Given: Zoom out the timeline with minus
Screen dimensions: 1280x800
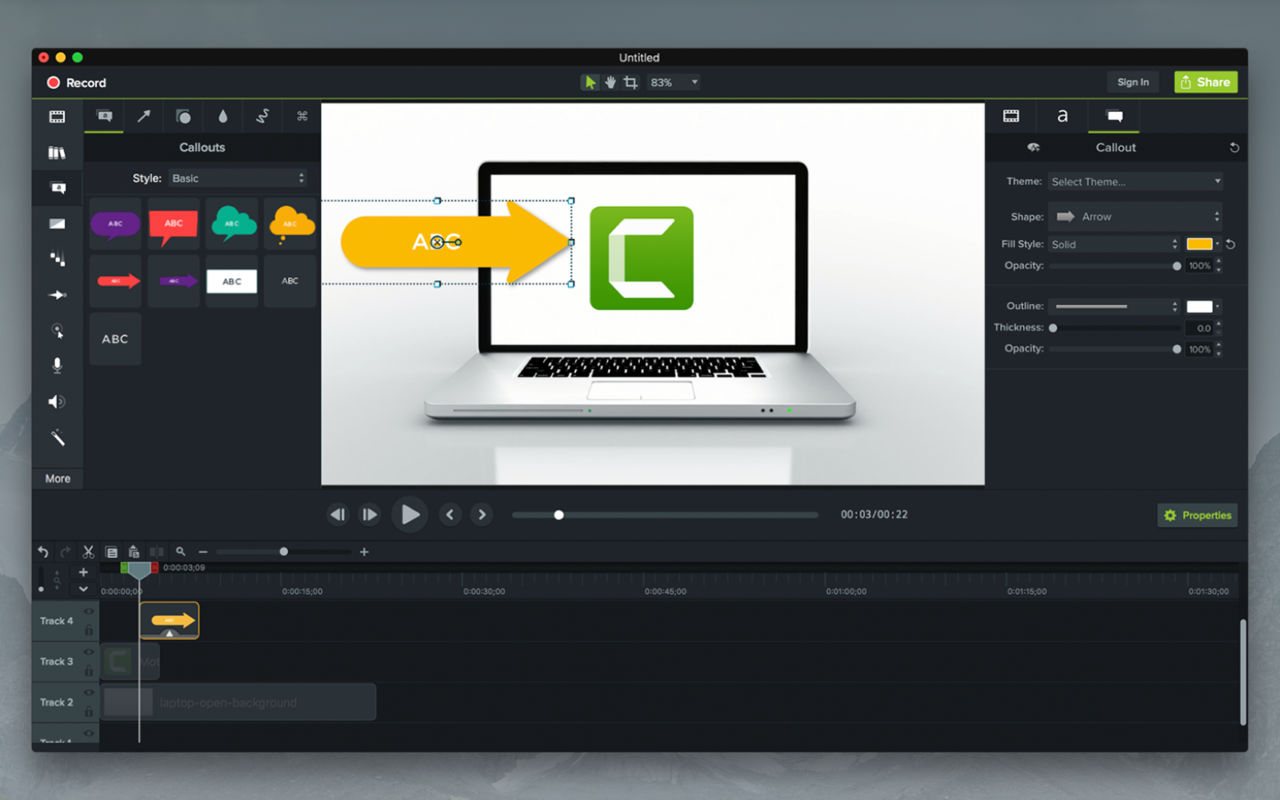Looking at the screenshot, I should 203,551.
